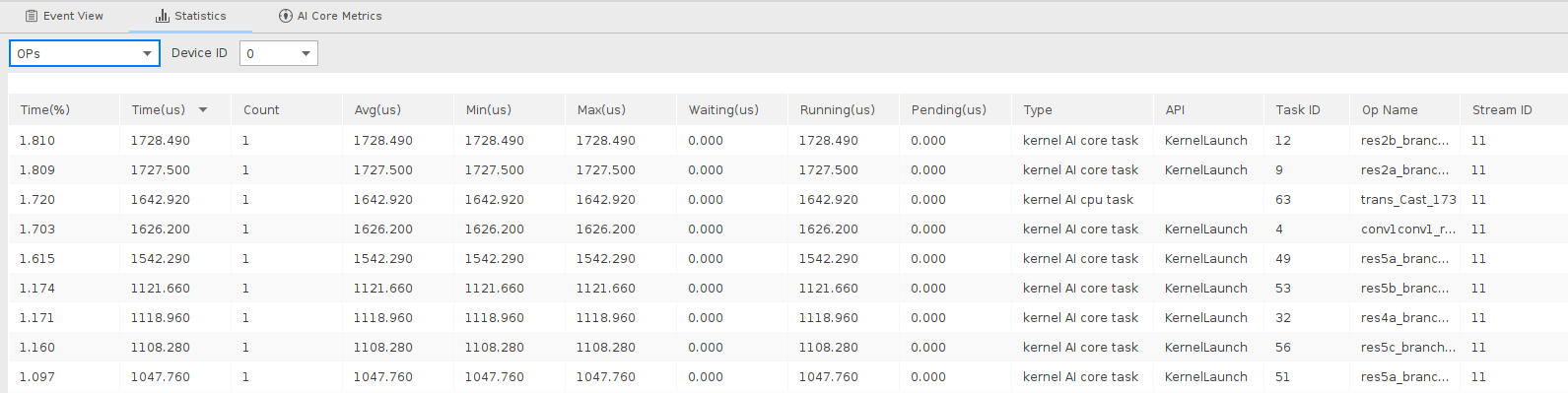
Task: Click the Event View tab icon
Action: coord(32,16)
